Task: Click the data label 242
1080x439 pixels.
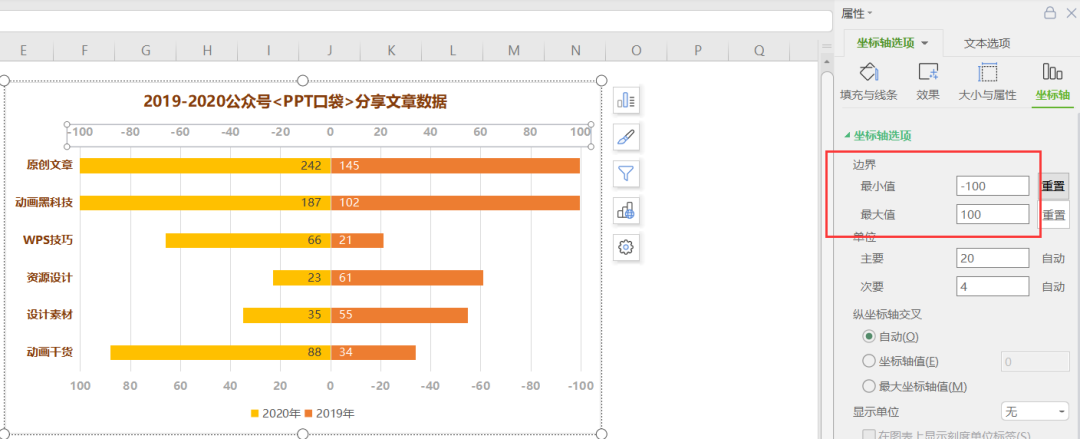Action: click(311, 165)
